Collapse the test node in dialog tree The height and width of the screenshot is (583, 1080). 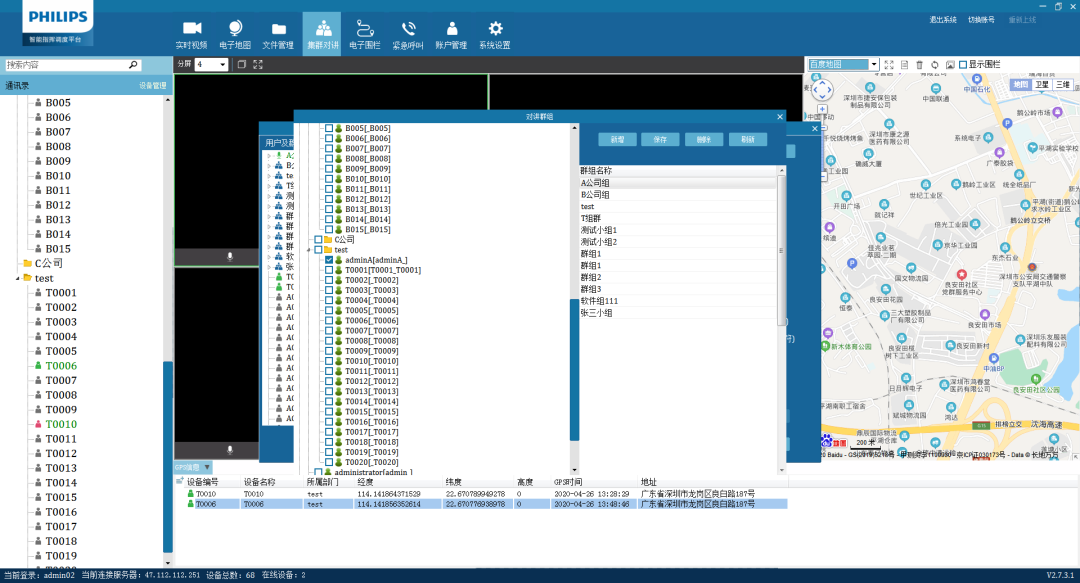point(309,250)
